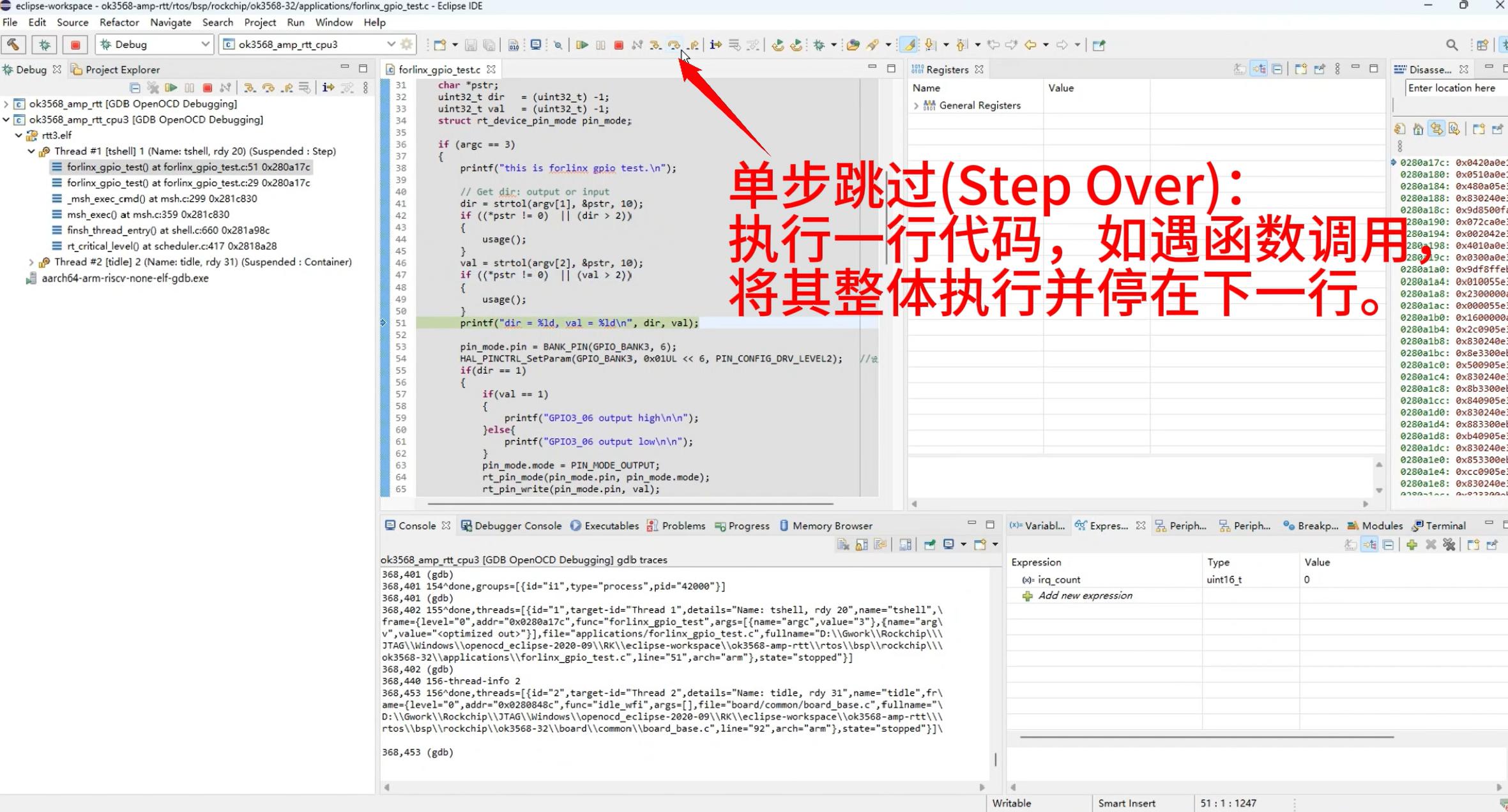Click the Enter location here field
This screenshot has width=1508, height=812.
coord(1453,88)
